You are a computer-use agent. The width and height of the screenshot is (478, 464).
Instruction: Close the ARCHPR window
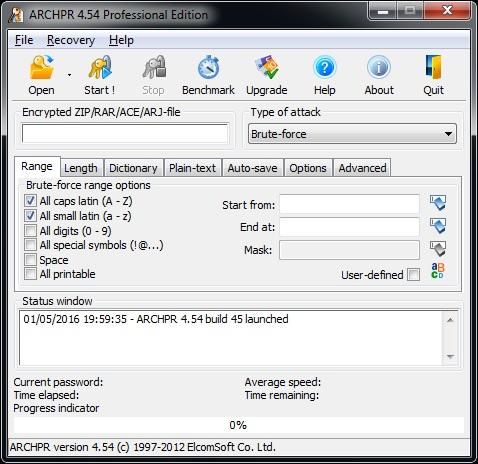pos(447,11)
